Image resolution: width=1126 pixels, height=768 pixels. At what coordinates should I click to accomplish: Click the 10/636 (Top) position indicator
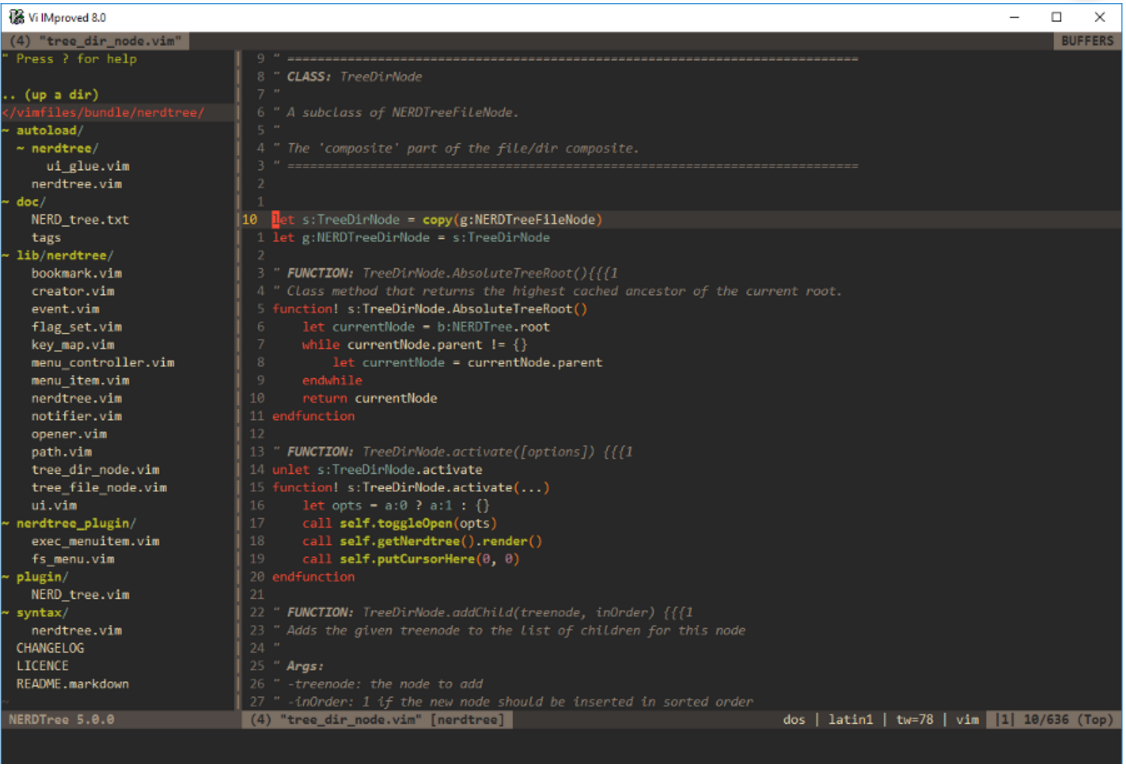pyautogui.click(x=1068, y=720)
